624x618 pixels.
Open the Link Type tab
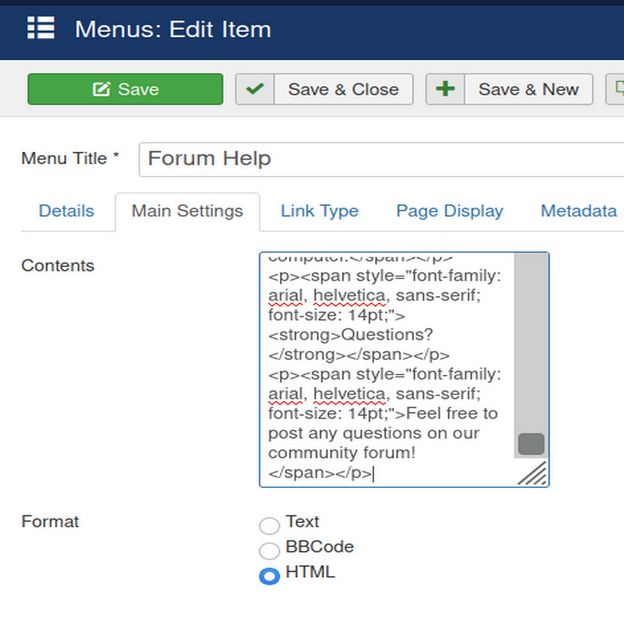tap(319, 211)
